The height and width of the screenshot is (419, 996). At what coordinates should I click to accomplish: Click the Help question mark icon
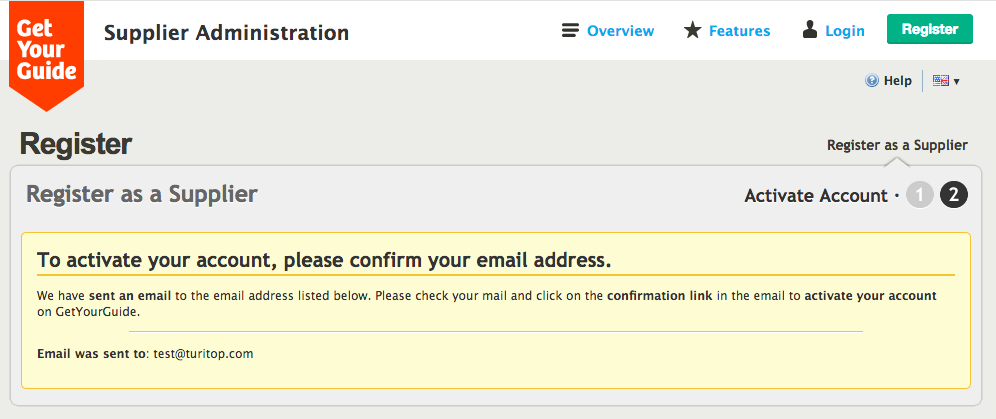872,81
